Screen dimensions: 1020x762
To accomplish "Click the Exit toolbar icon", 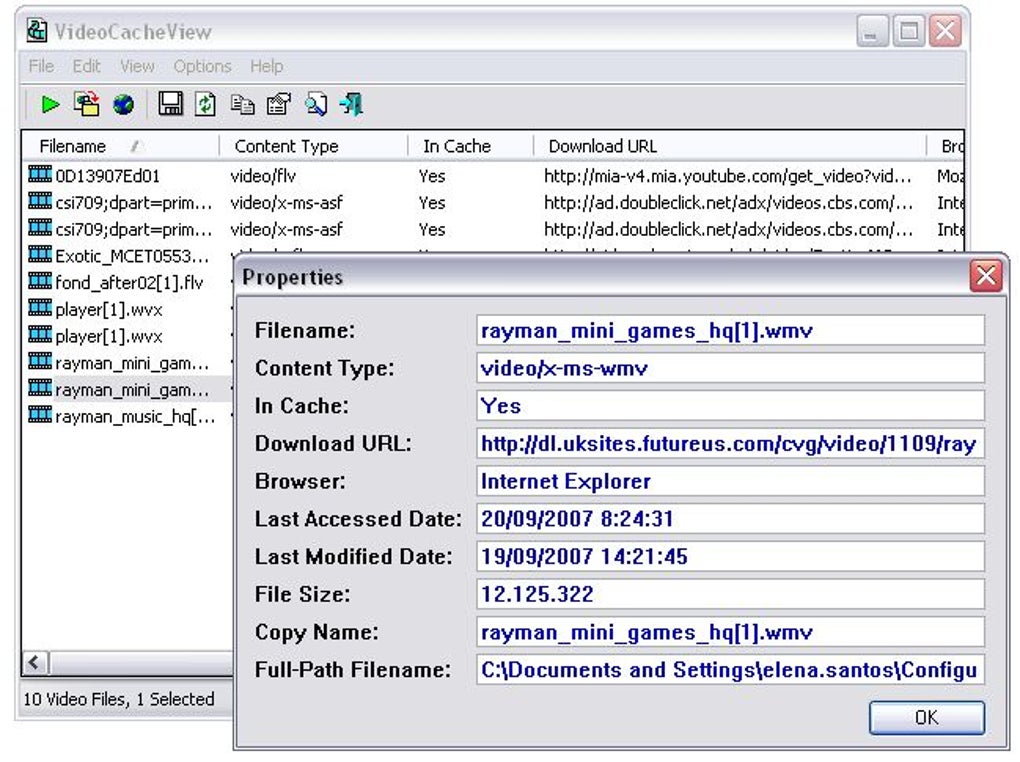I will (x=351, y=104).
